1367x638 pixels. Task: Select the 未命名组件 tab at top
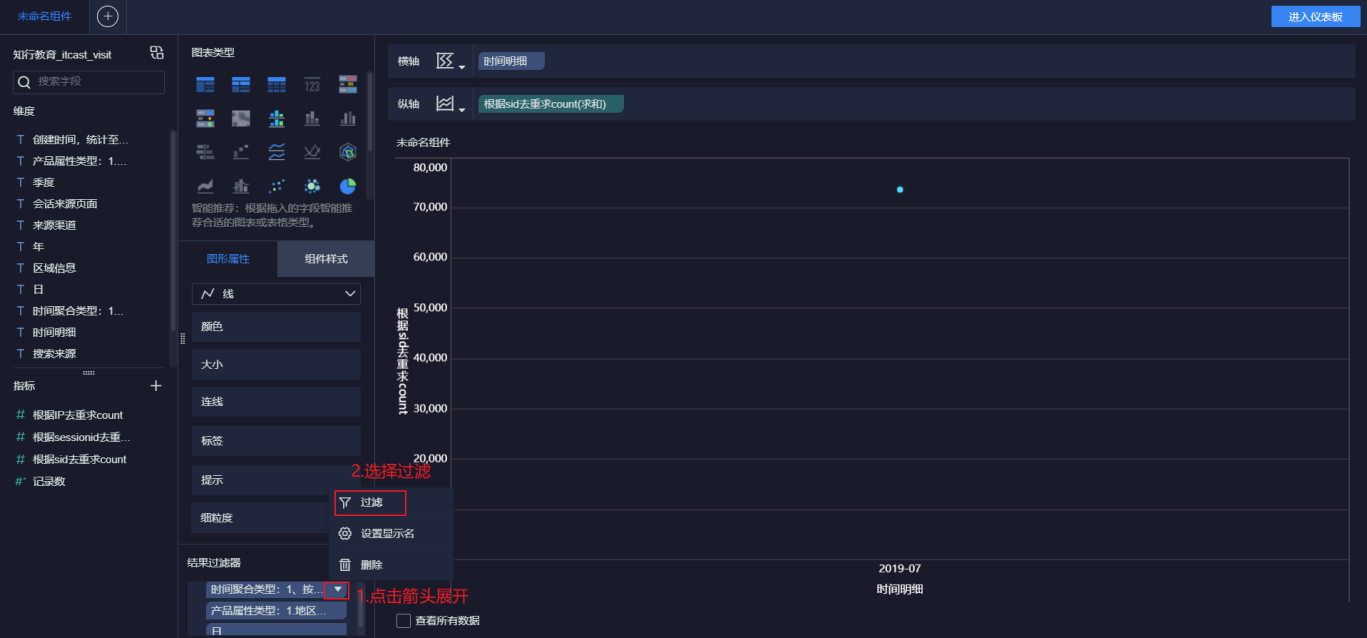44,17
